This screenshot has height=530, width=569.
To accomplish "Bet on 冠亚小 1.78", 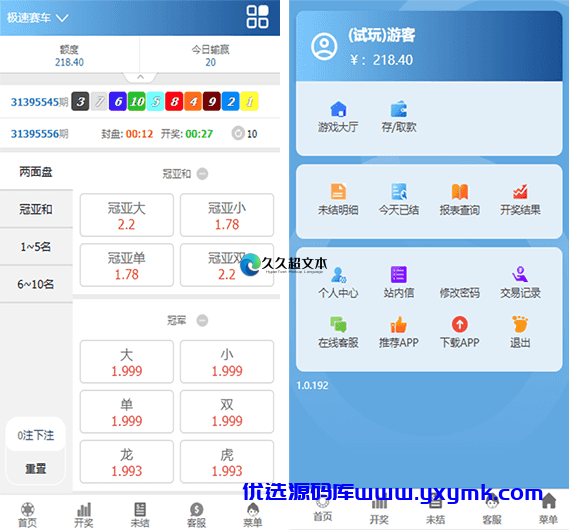I will coord(227,215).
